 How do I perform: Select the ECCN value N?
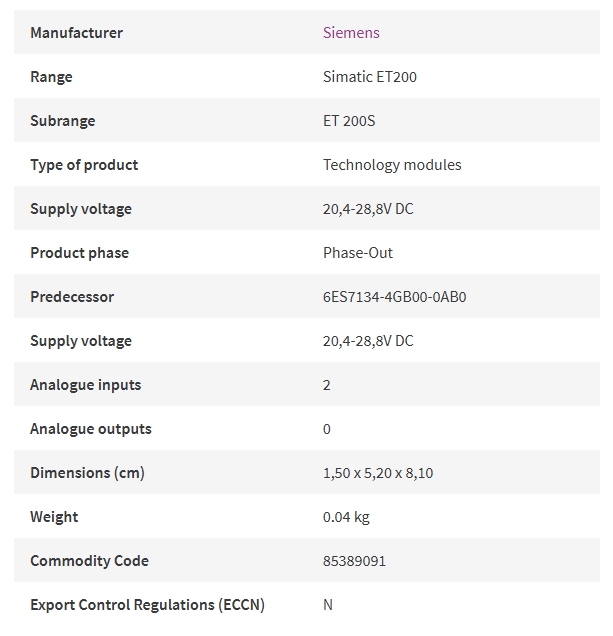(x=328, y=605)
